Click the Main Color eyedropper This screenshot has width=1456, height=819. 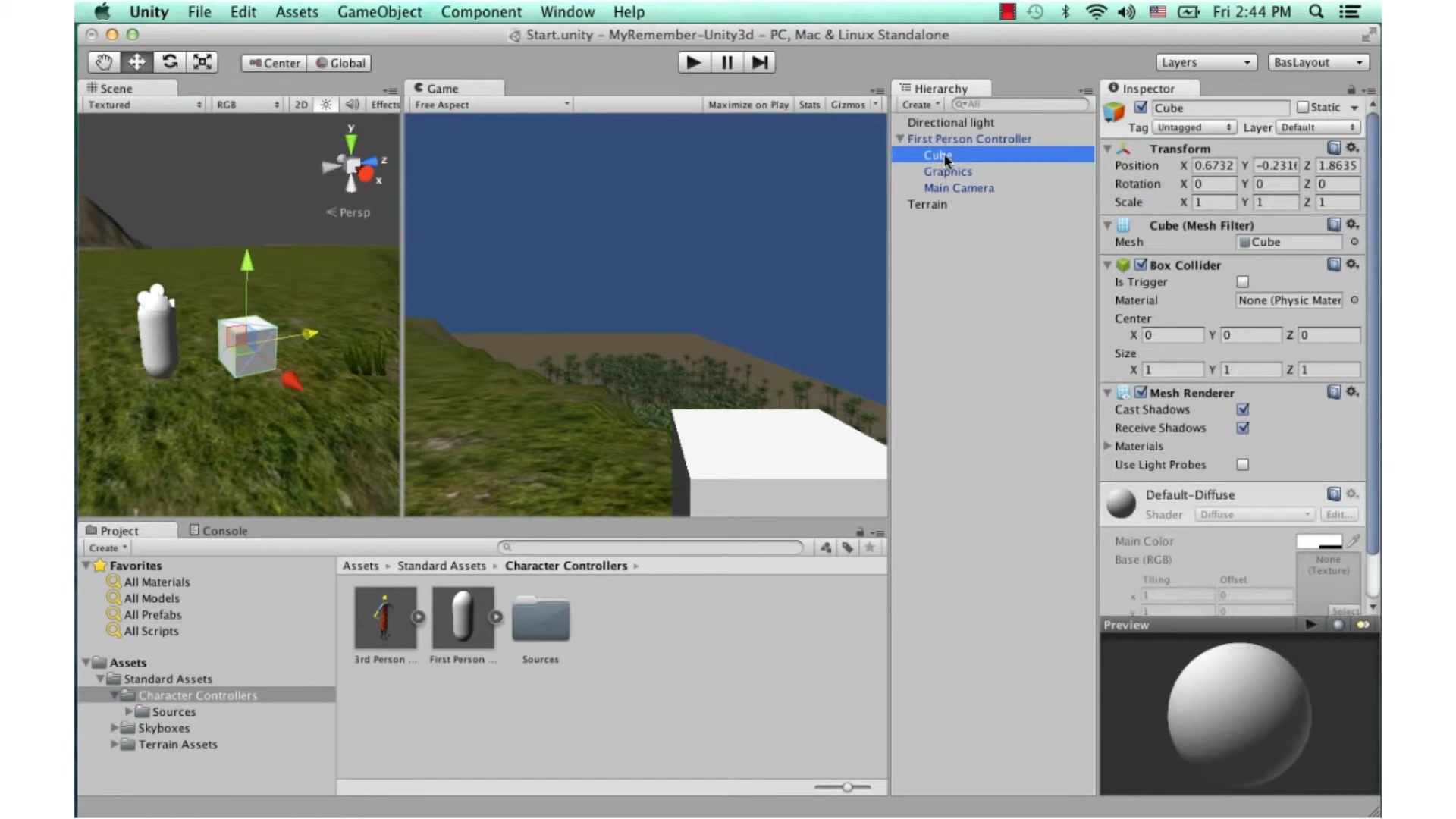click(1354, 541)
